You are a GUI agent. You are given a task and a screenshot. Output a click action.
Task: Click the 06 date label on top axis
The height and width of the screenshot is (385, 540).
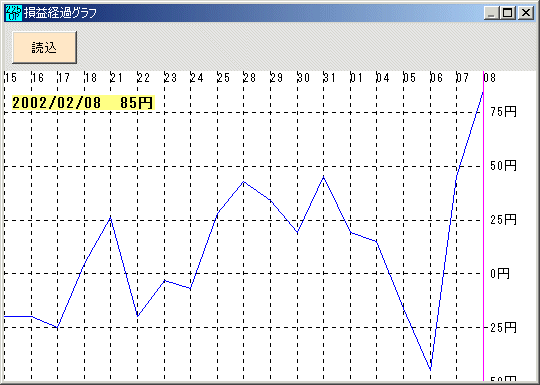tap(436, 78)
